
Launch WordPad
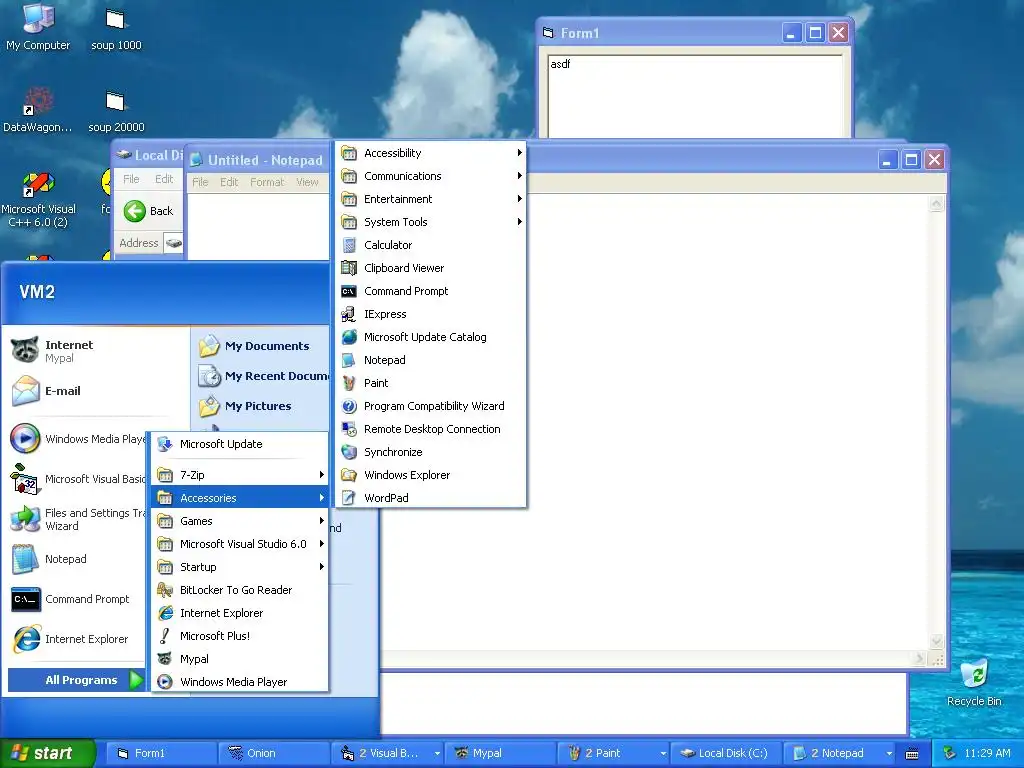point(431,498)
